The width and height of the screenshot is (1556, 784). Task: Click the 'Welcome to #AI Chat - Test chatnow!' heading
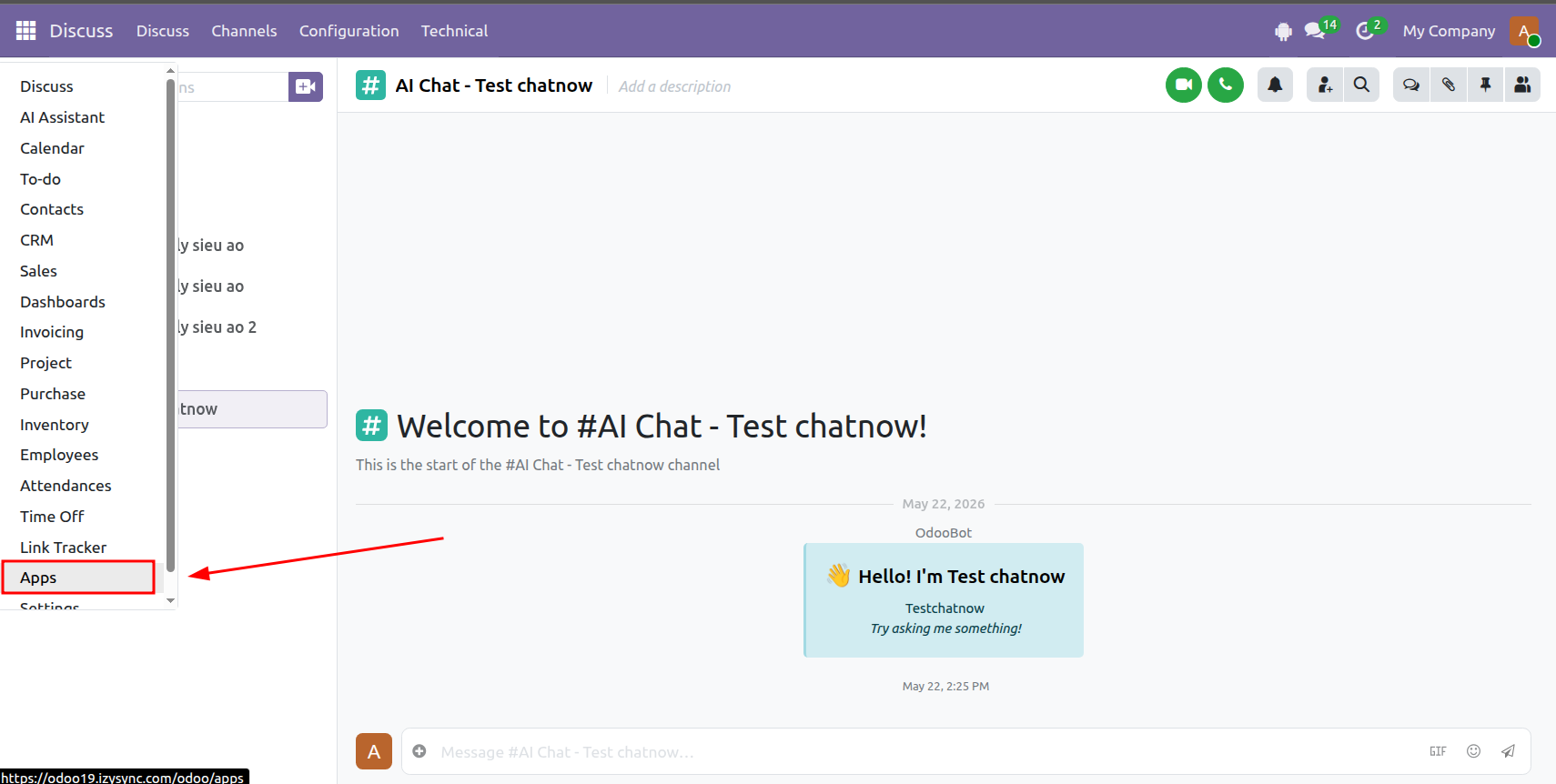point(662,426)
